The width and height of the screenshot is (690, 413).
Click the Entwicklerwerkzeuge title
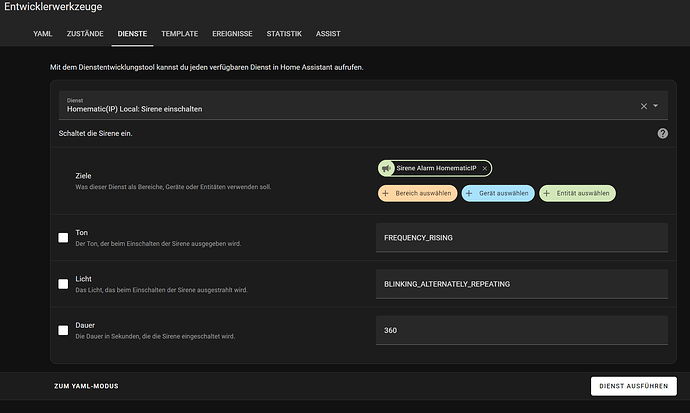click(53, 7)
